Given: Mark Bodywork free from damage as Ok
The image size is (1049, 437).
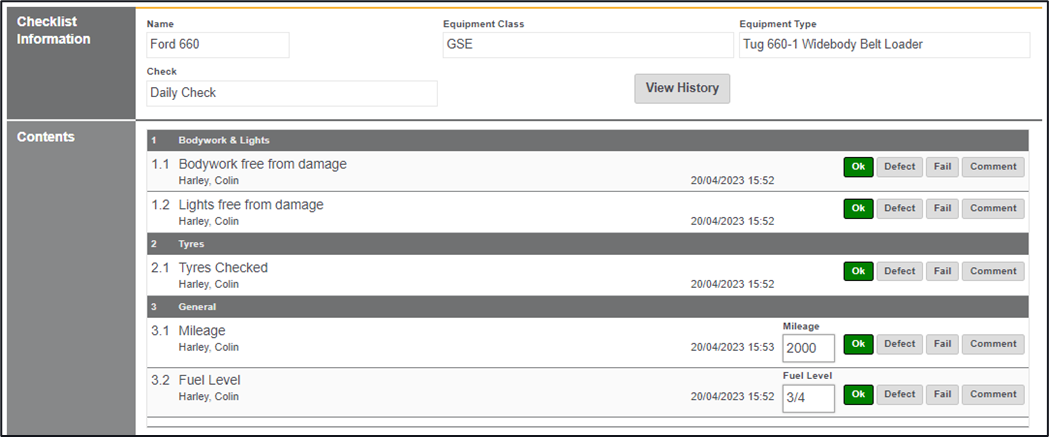Looking at the screenshot, I should (x=857, y=167).
